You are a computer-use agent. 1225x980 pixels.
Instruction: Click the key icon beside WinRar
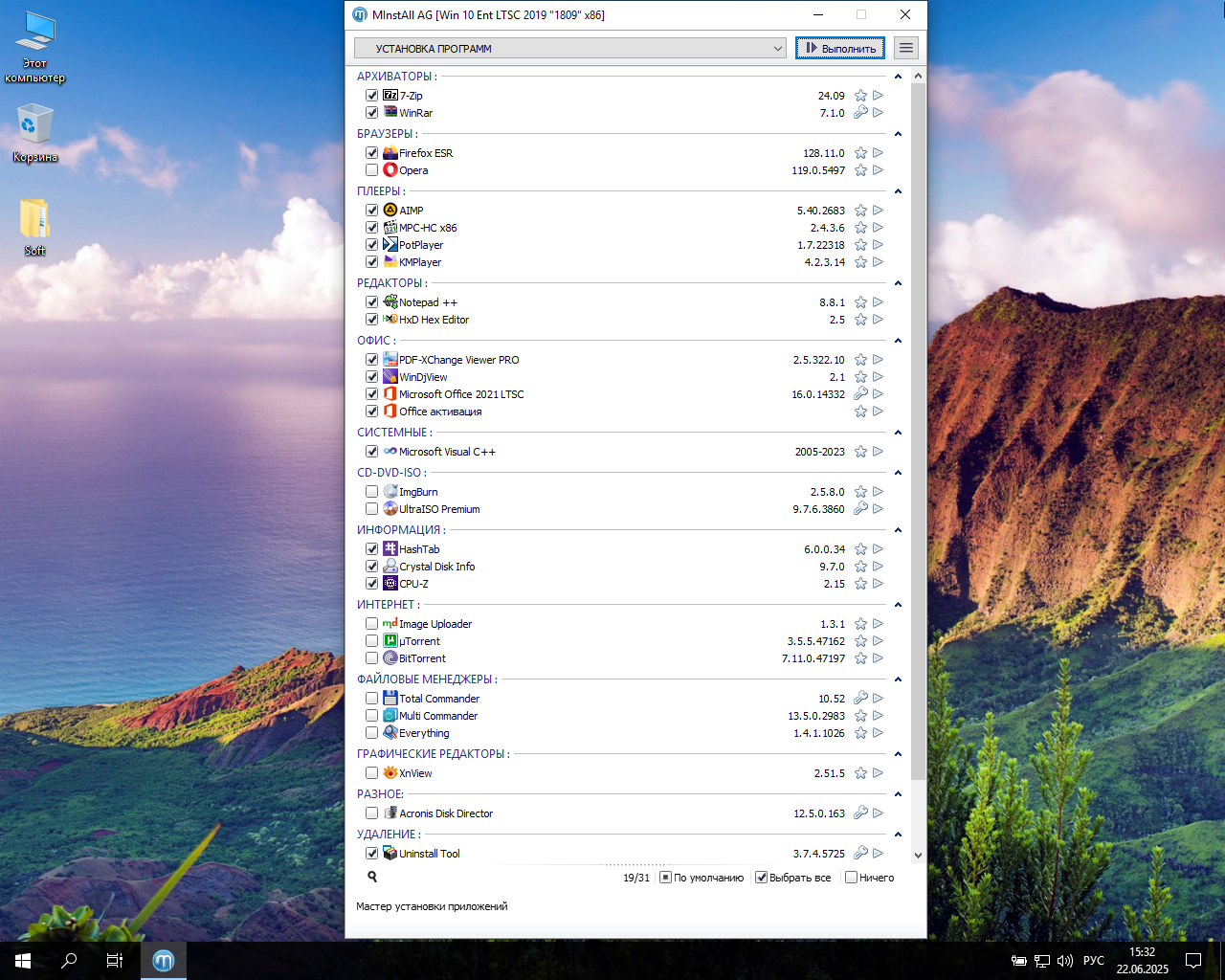point(860,113)
